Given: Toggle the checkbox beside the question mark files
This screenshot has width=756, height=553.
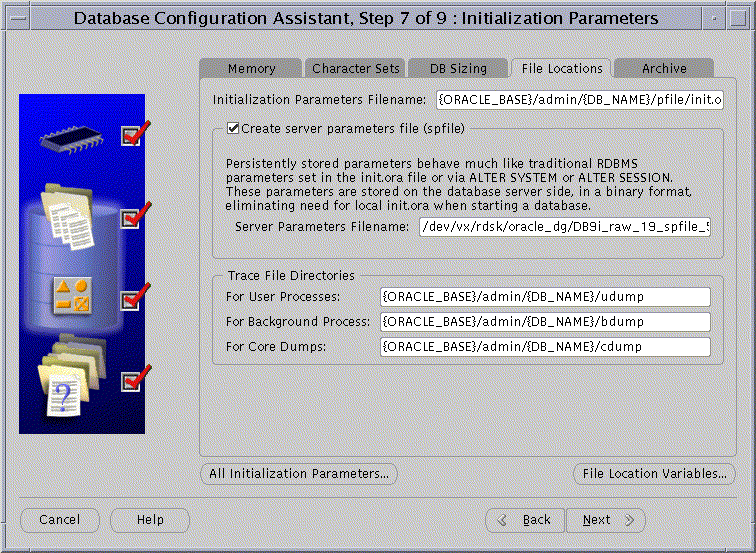Looking at the screenshot, I should pos(131,381).
